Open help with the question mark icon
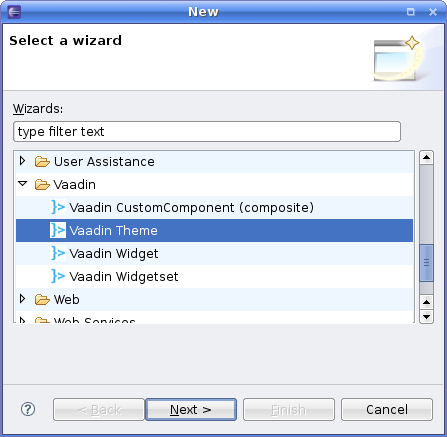This screenshot has height=437, width=447. [x=28, y=409]
